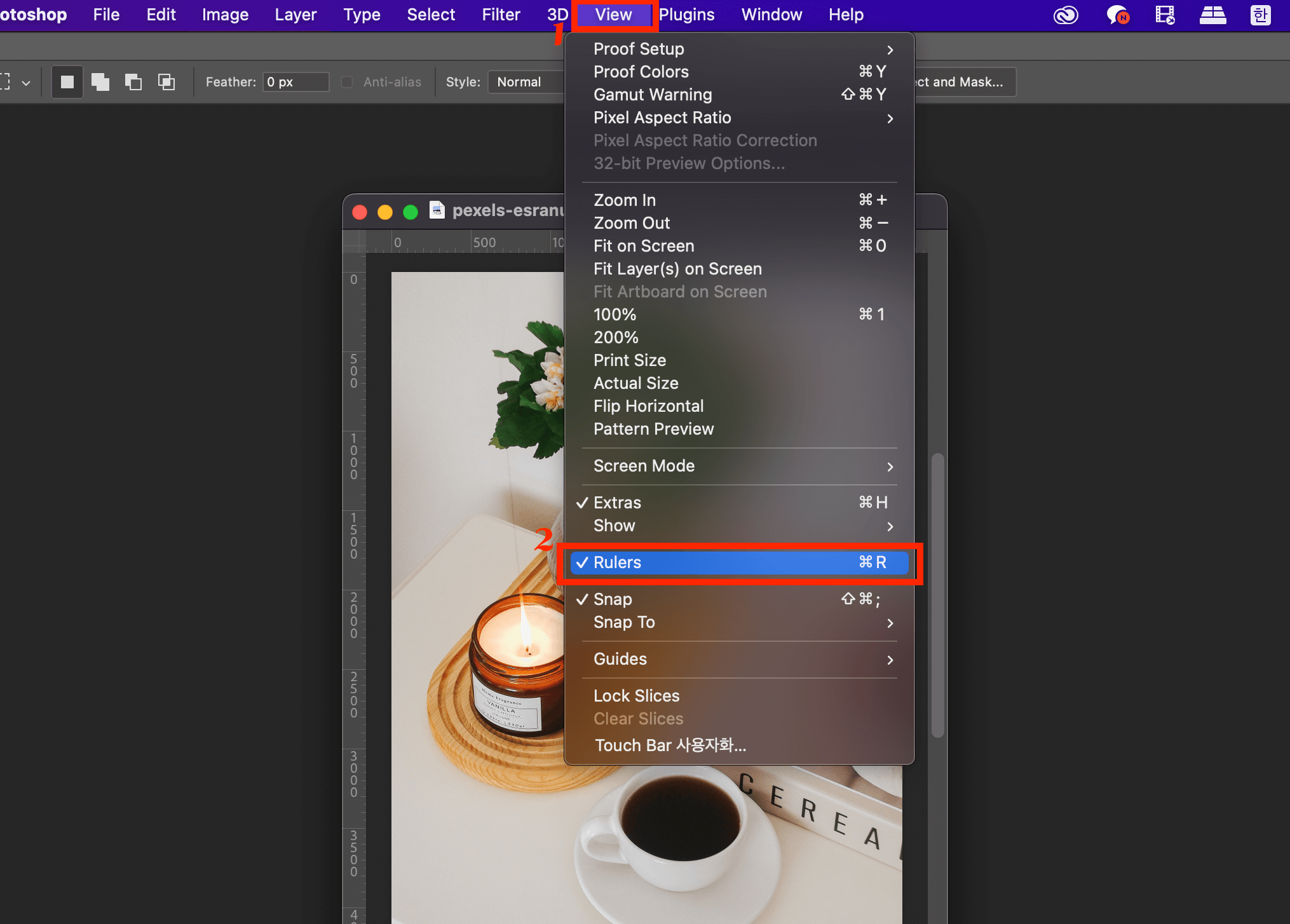
Task: Open the marquee tool preset picker arrow
Action: 26,83
